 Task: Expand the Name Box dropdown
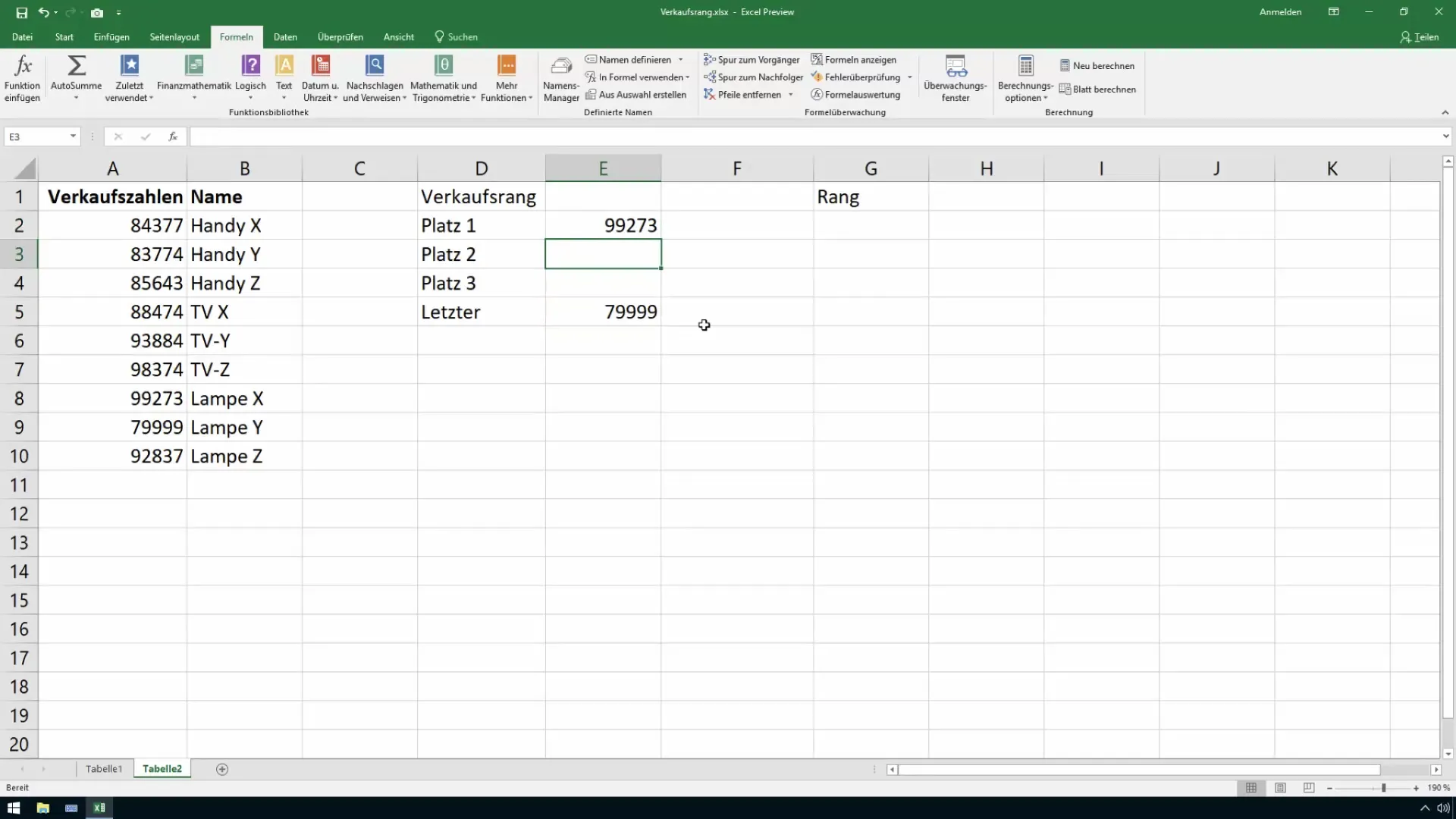coord(73,136)
